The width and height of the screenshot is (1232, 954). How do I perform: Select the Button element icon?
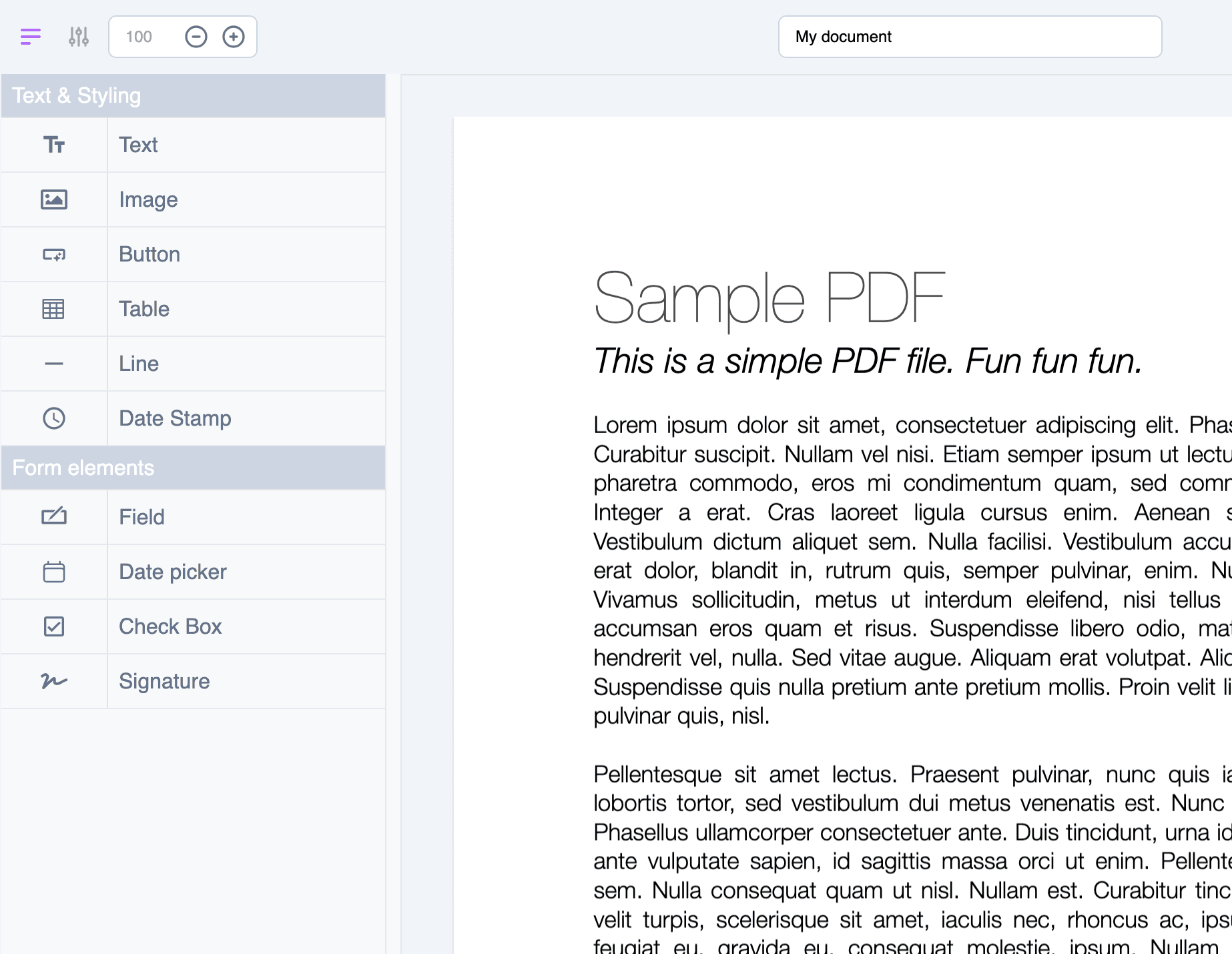click(54, 254)
